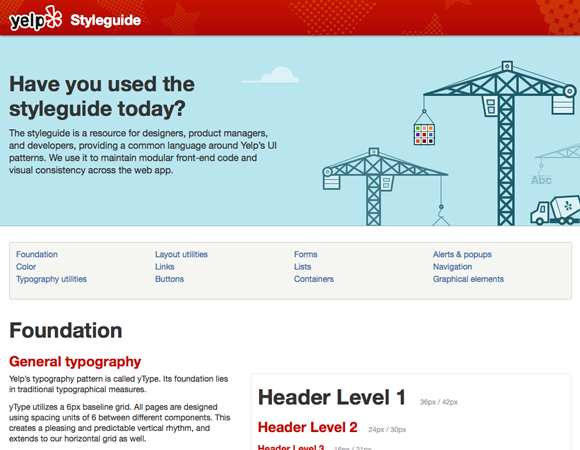This screenshot has height=450, width=580.
Task: Jump to Graphical elements
Action: pos(468,279)
